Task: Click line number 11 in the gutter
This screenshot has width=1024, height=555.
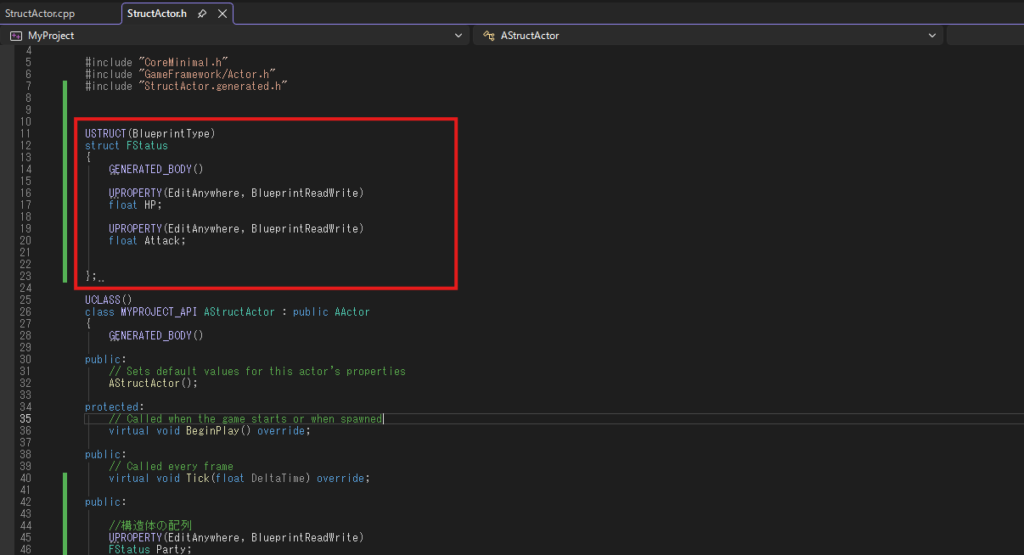Action: pos(25,133)
